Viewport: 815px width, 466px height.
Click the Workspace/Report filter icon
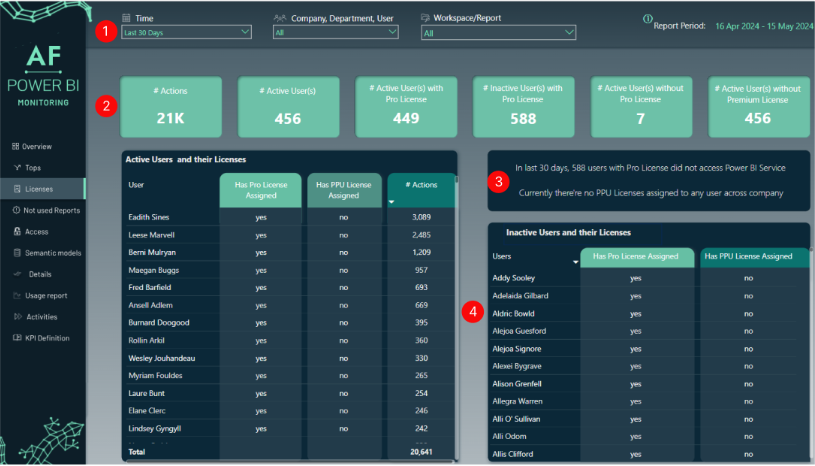pos(425,18)
